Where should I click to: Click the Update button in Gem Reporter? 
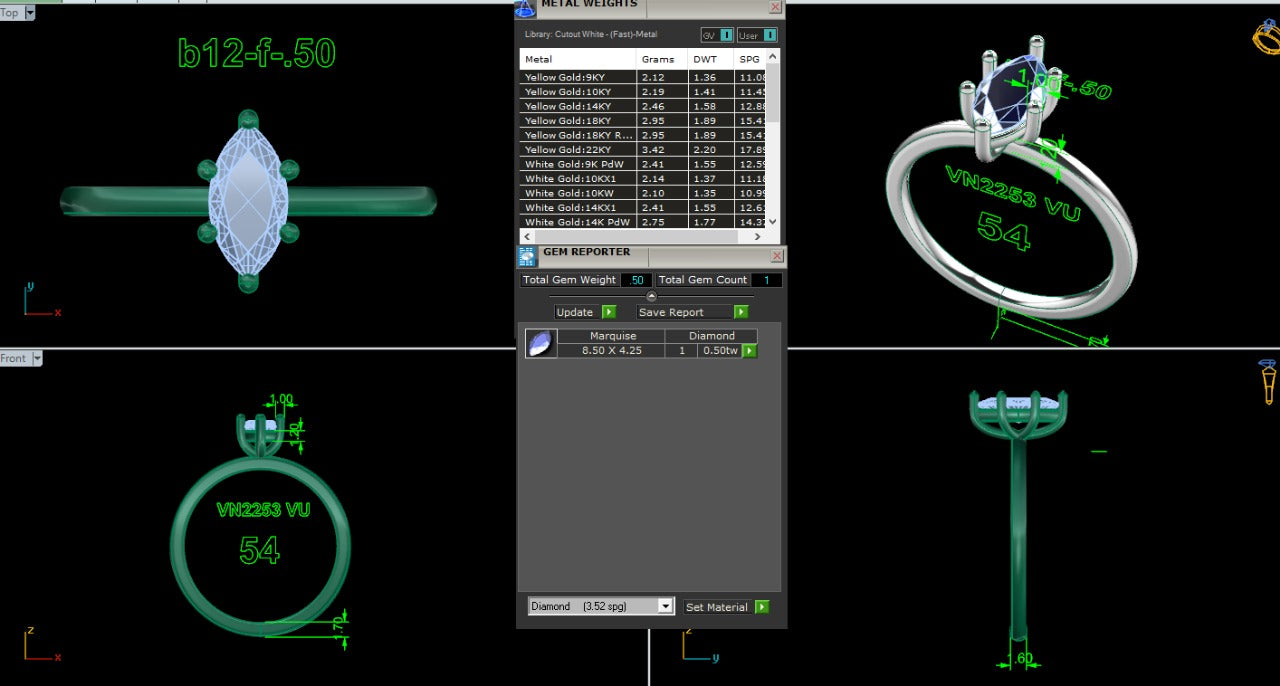pos(577,312)
